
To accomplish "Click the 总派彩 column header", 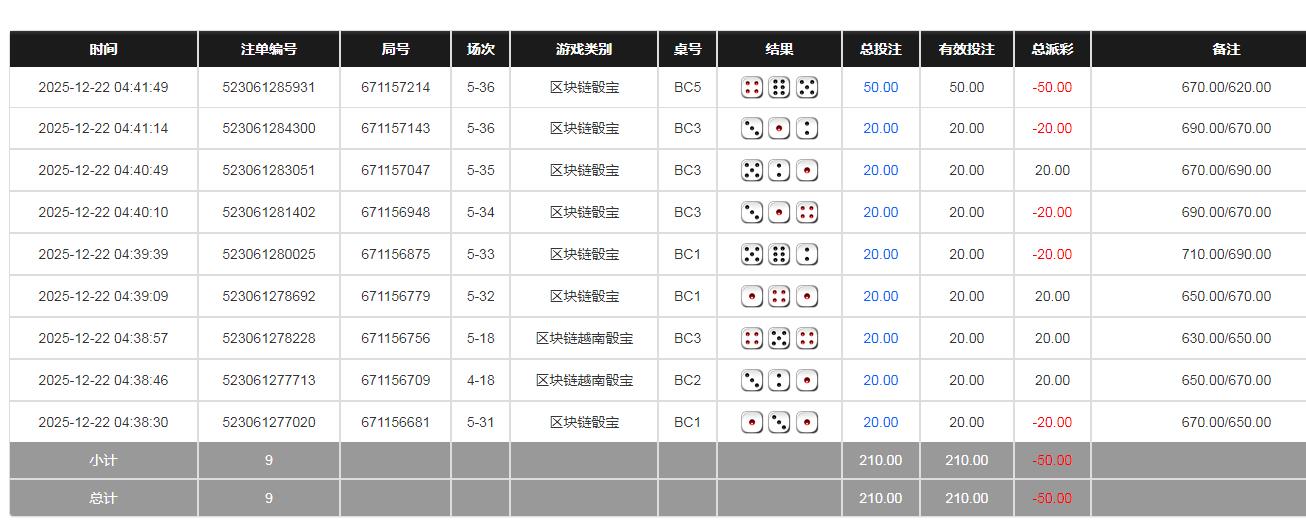I will pyautogui.click(x=1052, y=49).
